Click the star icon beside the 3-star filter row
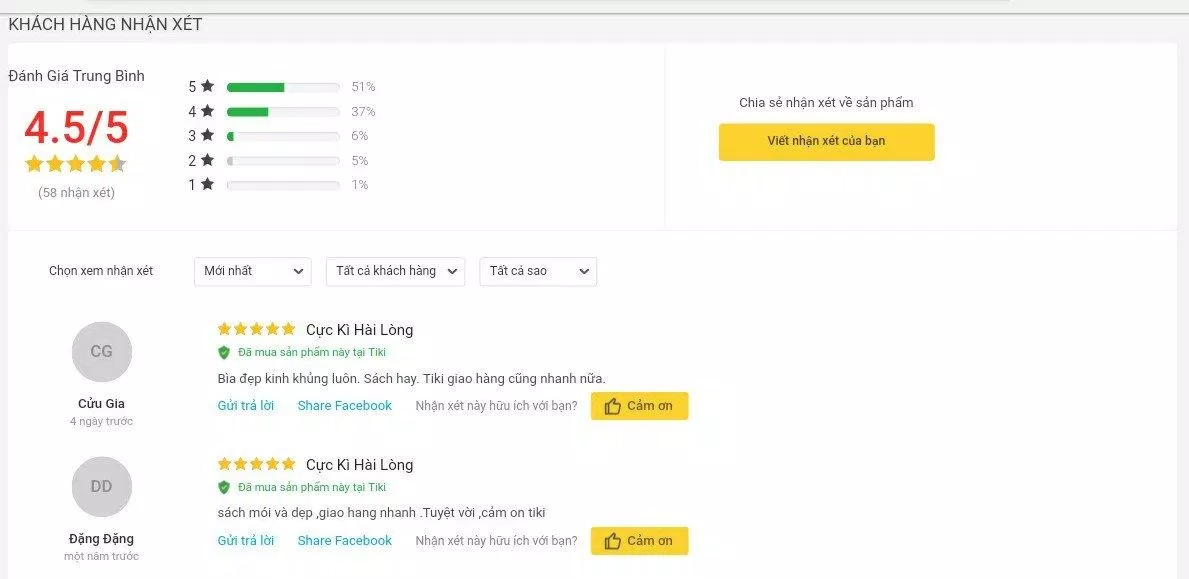 pos(207,136)
